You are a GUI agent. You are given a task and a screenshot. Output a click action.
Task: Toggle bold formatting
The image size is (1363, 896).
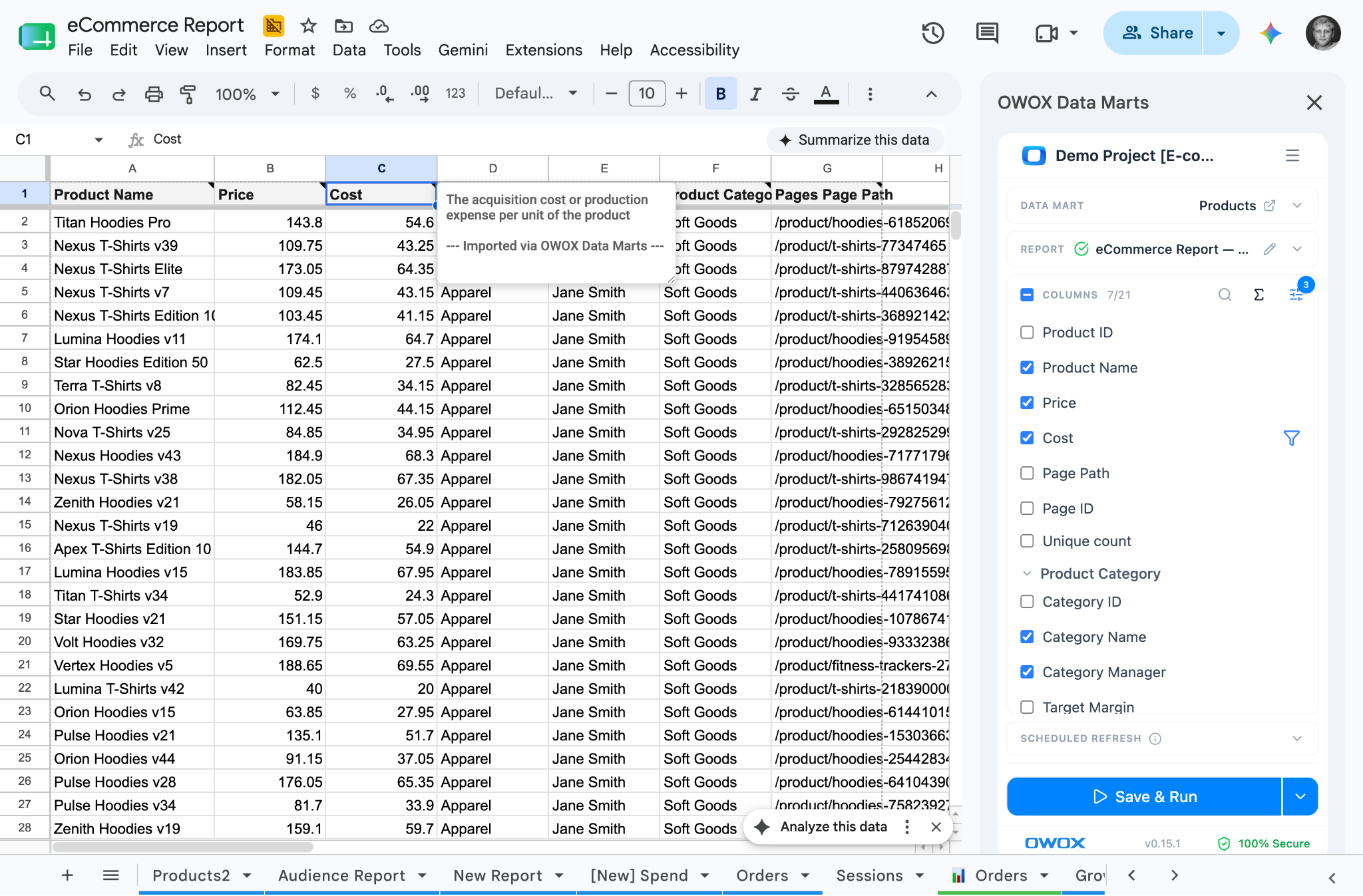pyautogui.click(x=721, y=94)
